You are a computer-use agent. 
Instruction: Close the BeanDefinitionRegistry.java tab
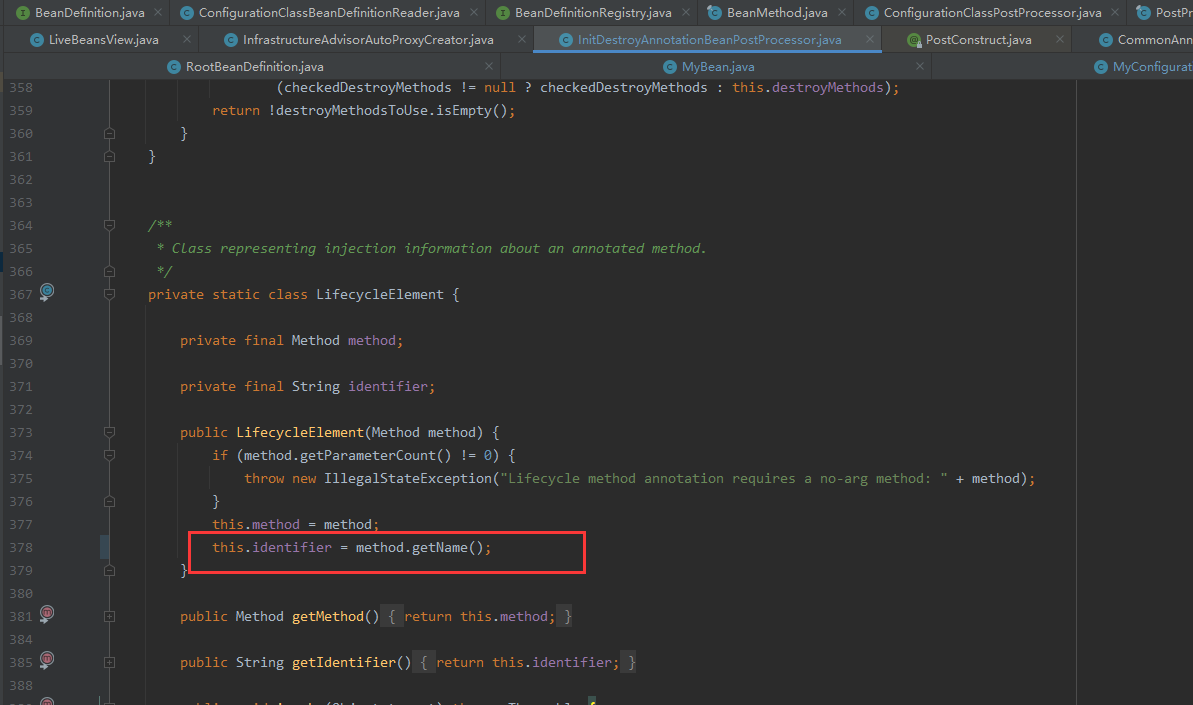(x=686, y=12)
